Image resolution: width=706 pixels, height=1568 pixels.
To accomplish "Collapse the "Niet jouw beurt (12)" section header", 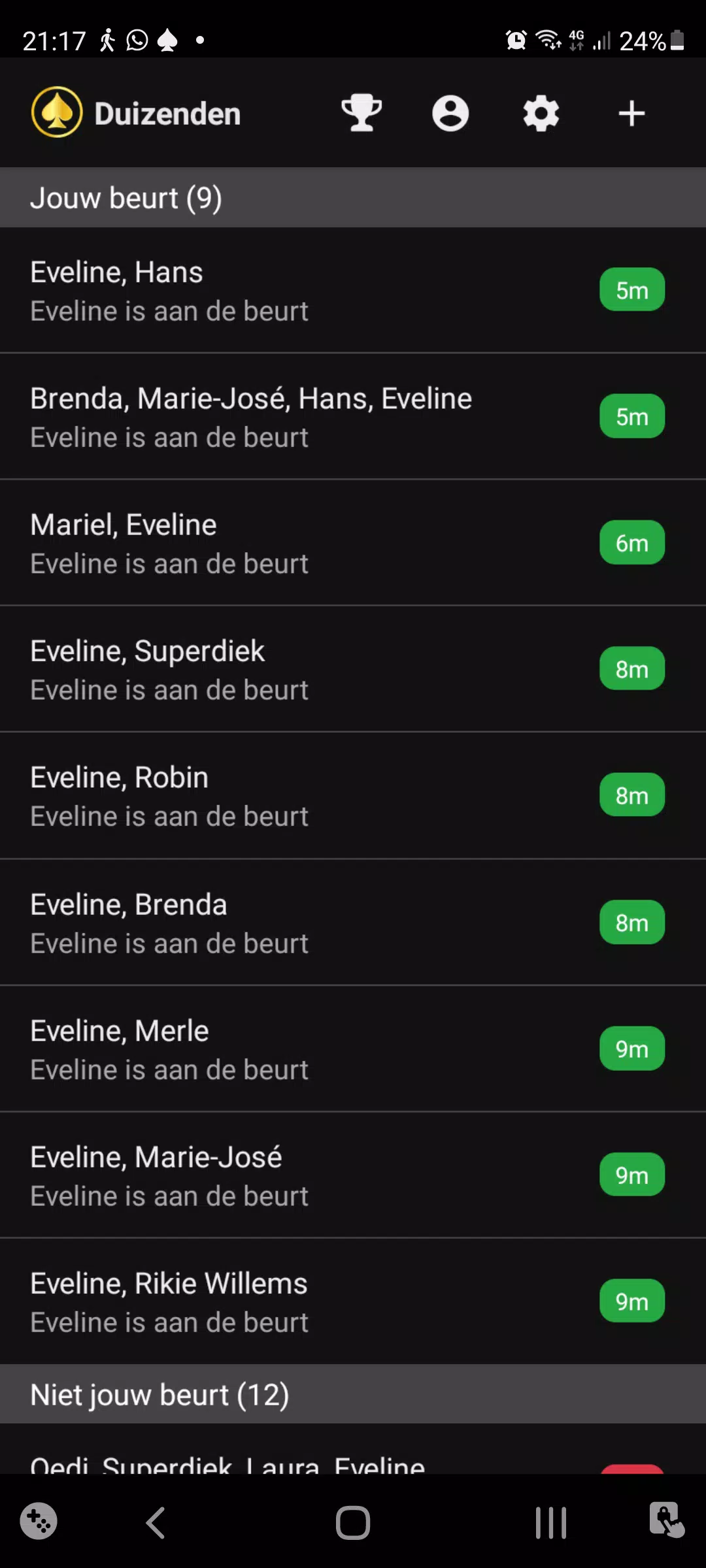I will (x=353, y=1394).
